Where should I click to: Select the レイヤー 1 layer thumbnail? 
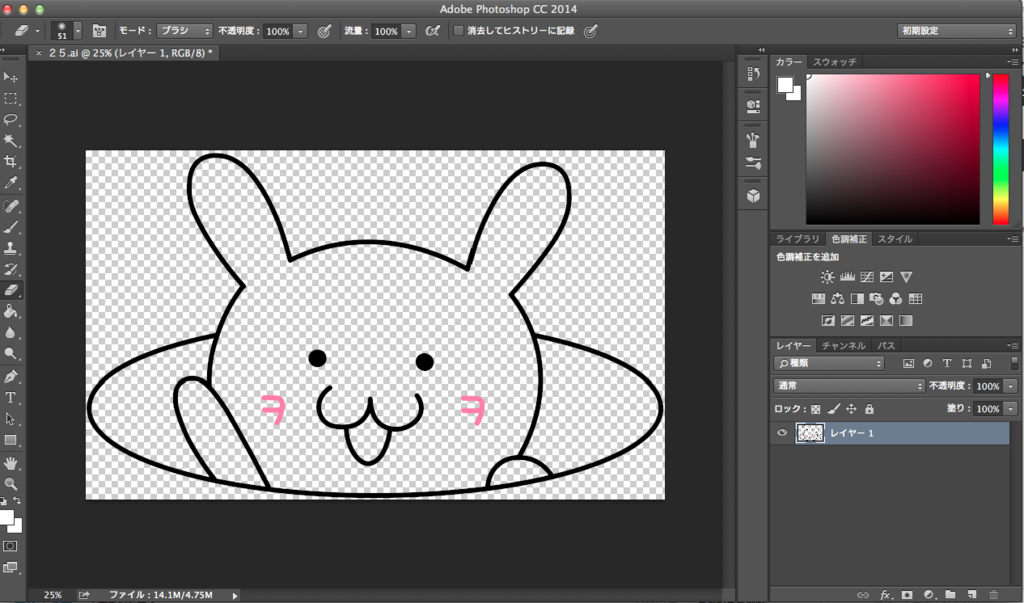810,433
